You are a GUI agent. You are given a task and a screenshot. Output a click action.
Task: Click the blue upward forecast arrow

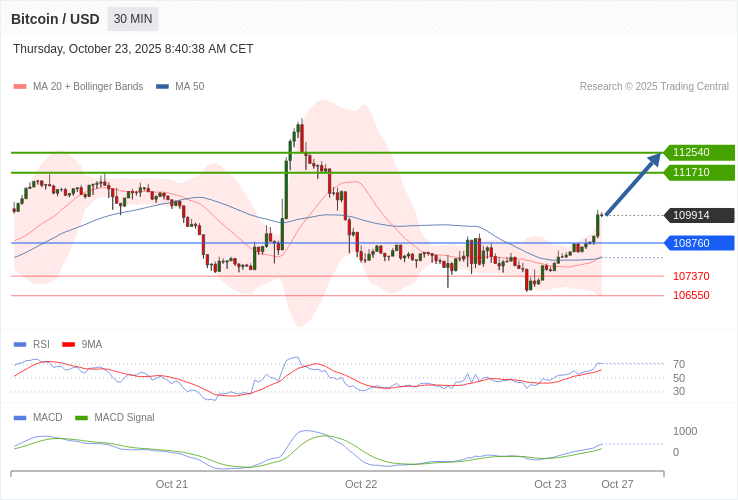click(x=633, y=184)
